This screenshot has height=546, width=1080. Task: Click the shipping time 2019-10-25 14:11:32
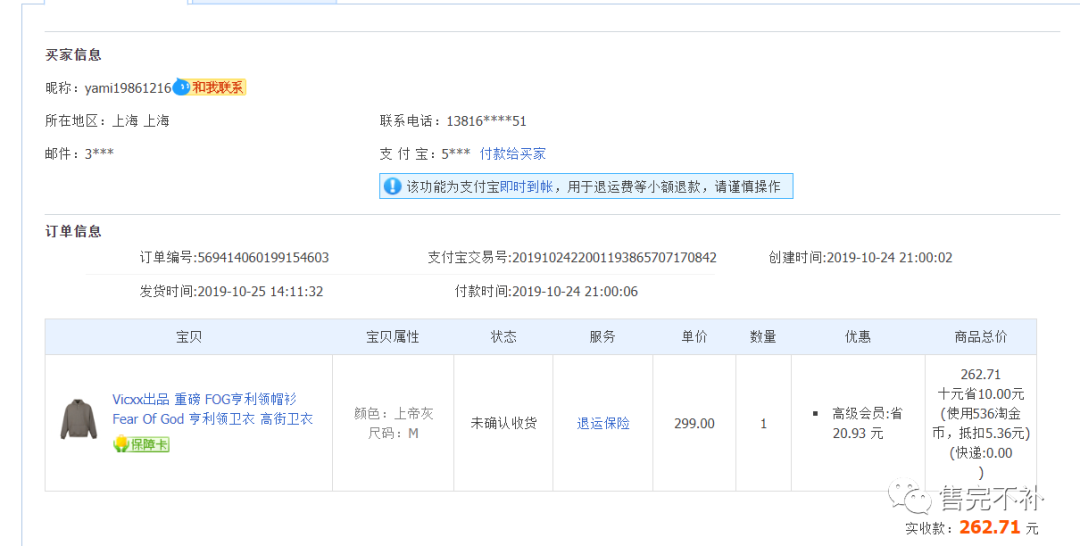click(260, 291)
